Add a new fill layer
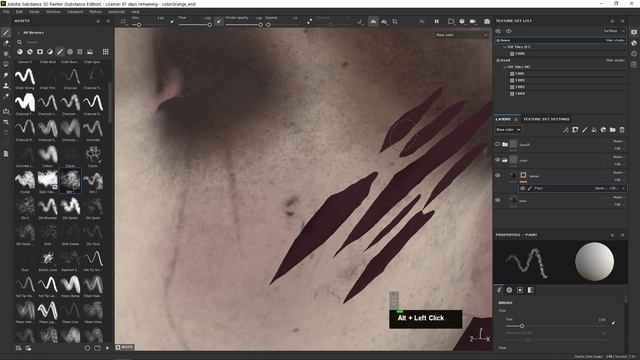Screen dimensions: 640x360 click(594, 130)
